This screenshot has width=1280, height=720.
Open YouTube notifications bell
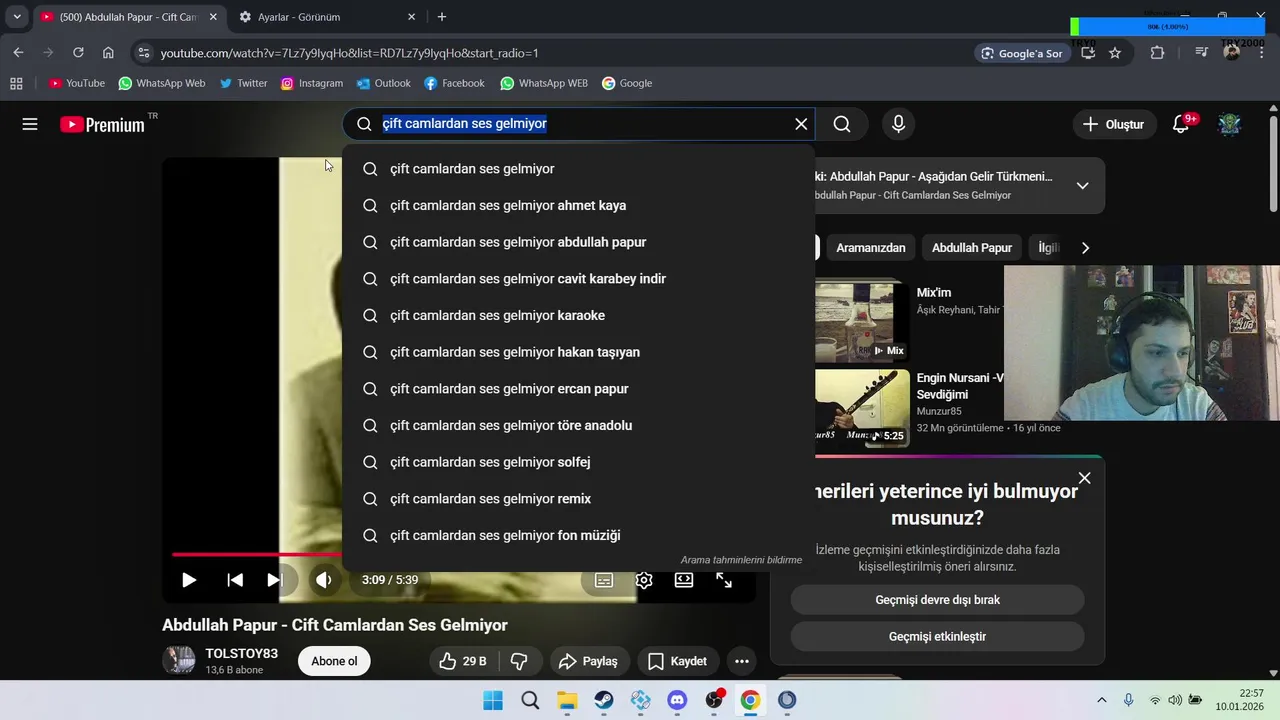point(1181,124)
